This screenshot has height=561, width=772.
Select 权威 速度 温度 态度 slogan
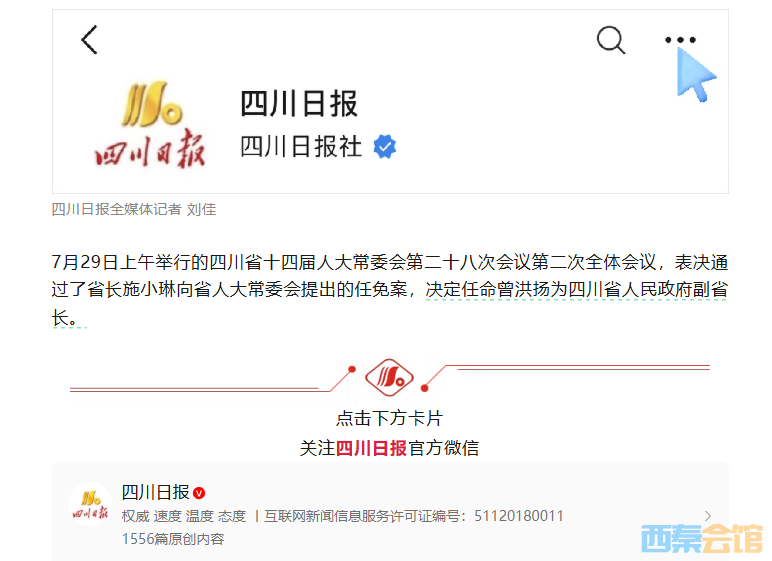tap(184, 516)
